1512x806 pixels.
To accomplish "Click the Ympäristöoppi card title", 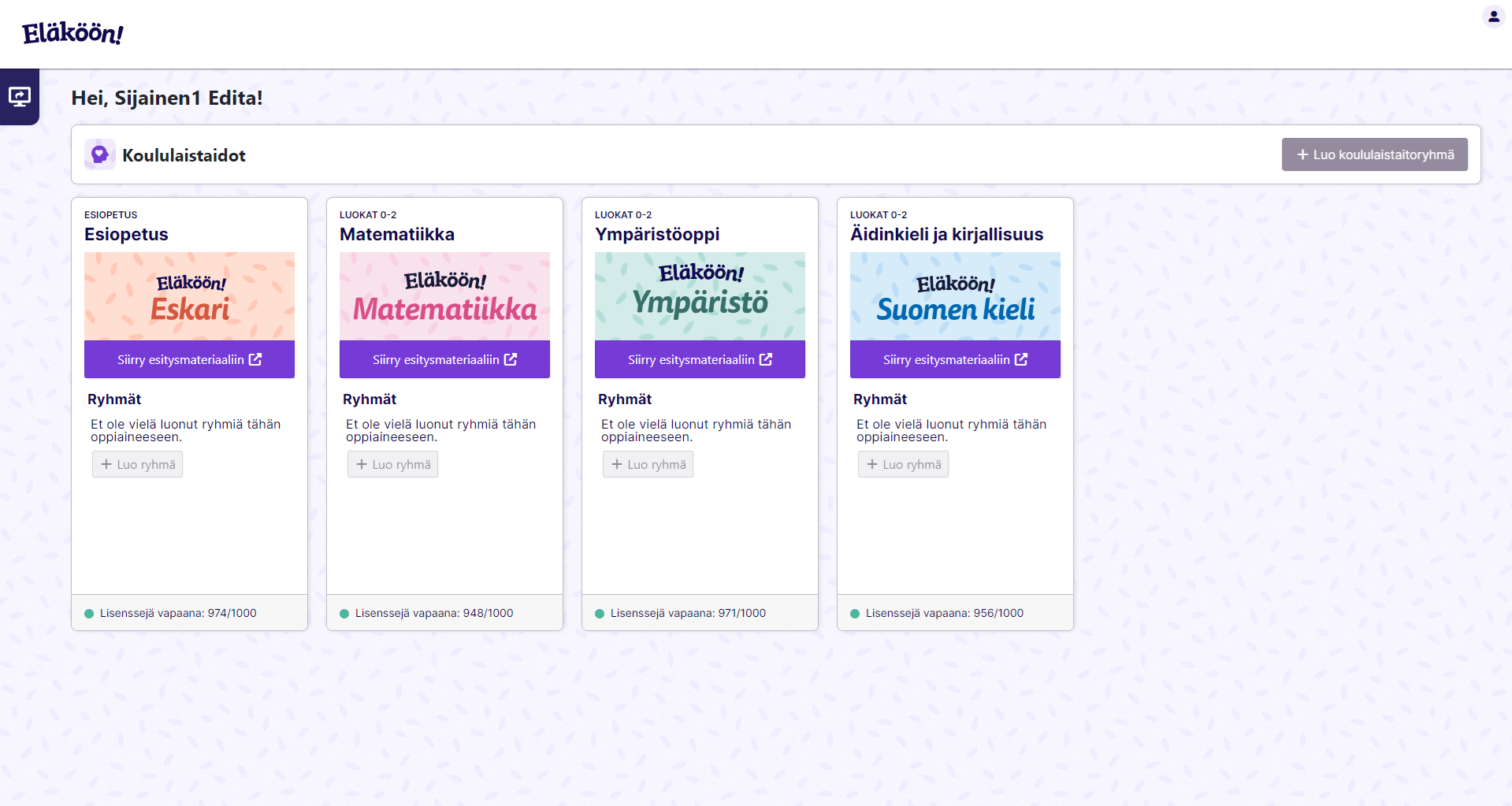I will pyautogui.click(x=657, y=234).
